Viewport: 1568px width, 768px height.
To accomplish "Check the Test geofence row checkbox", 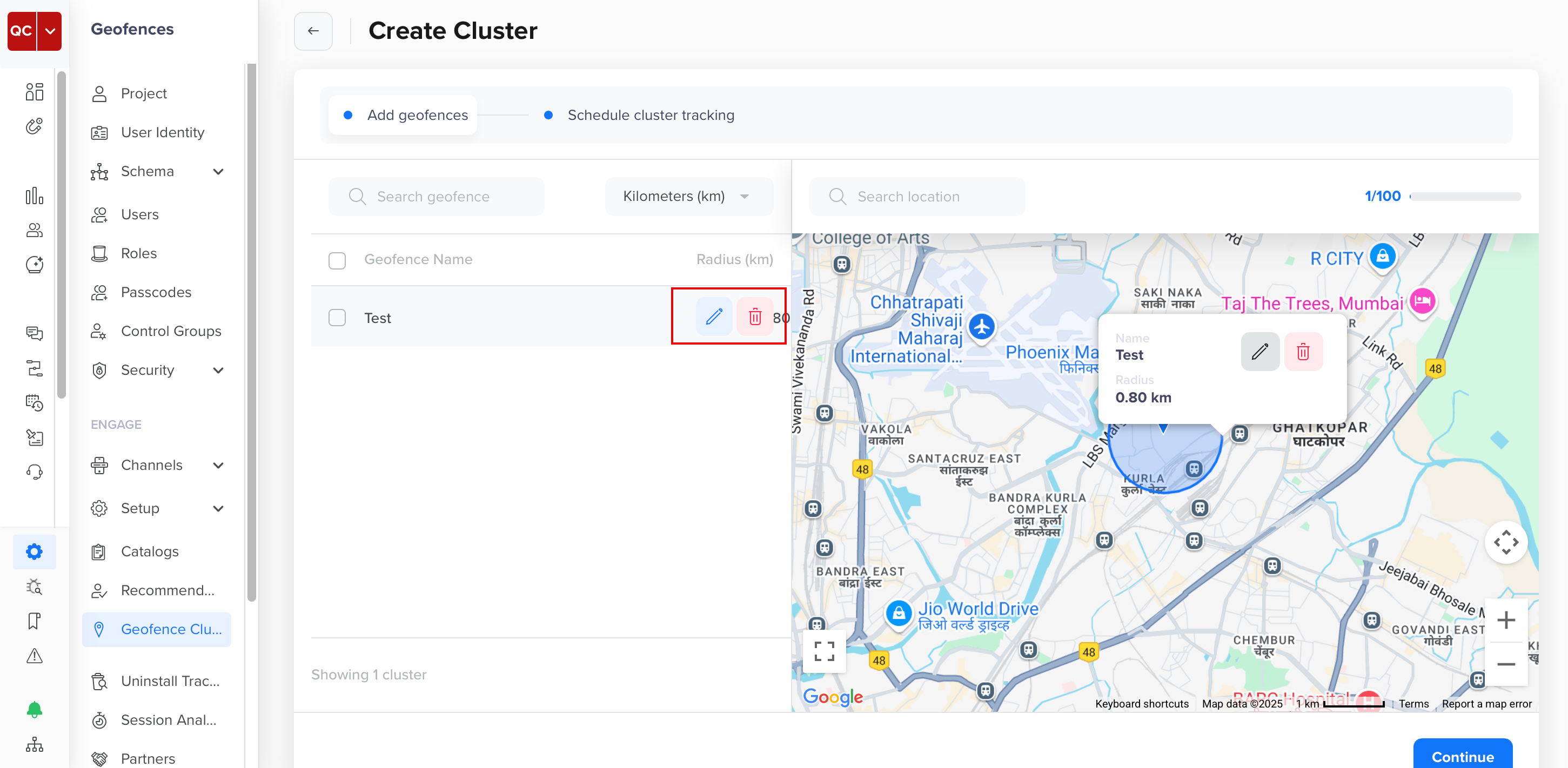I will click(x=337, y=317).
